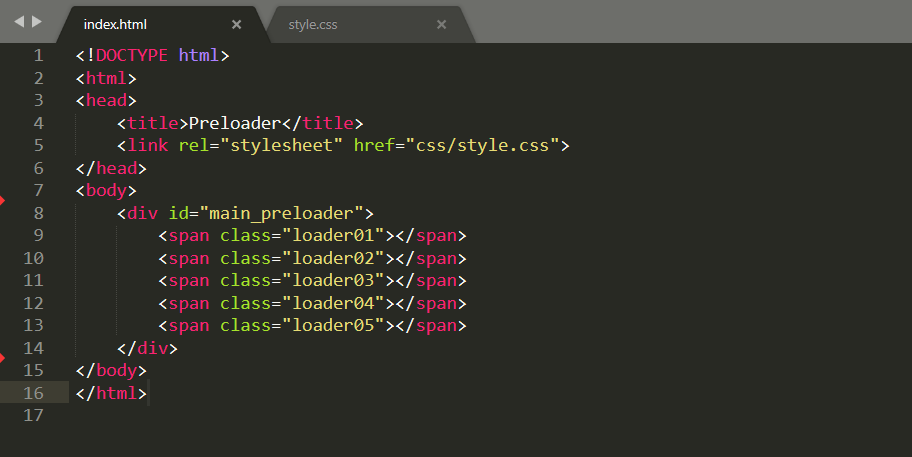The image size is (912, 457).
Task: Select the index.html tab
Action: (x=115, y=24)
